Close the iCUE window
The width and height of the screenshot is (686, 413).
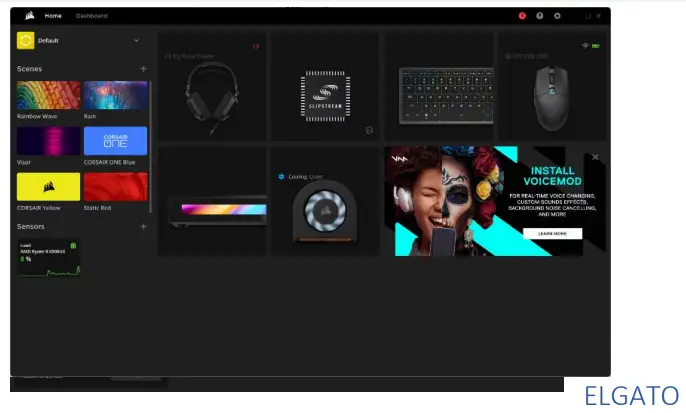(x=598, y=16)
